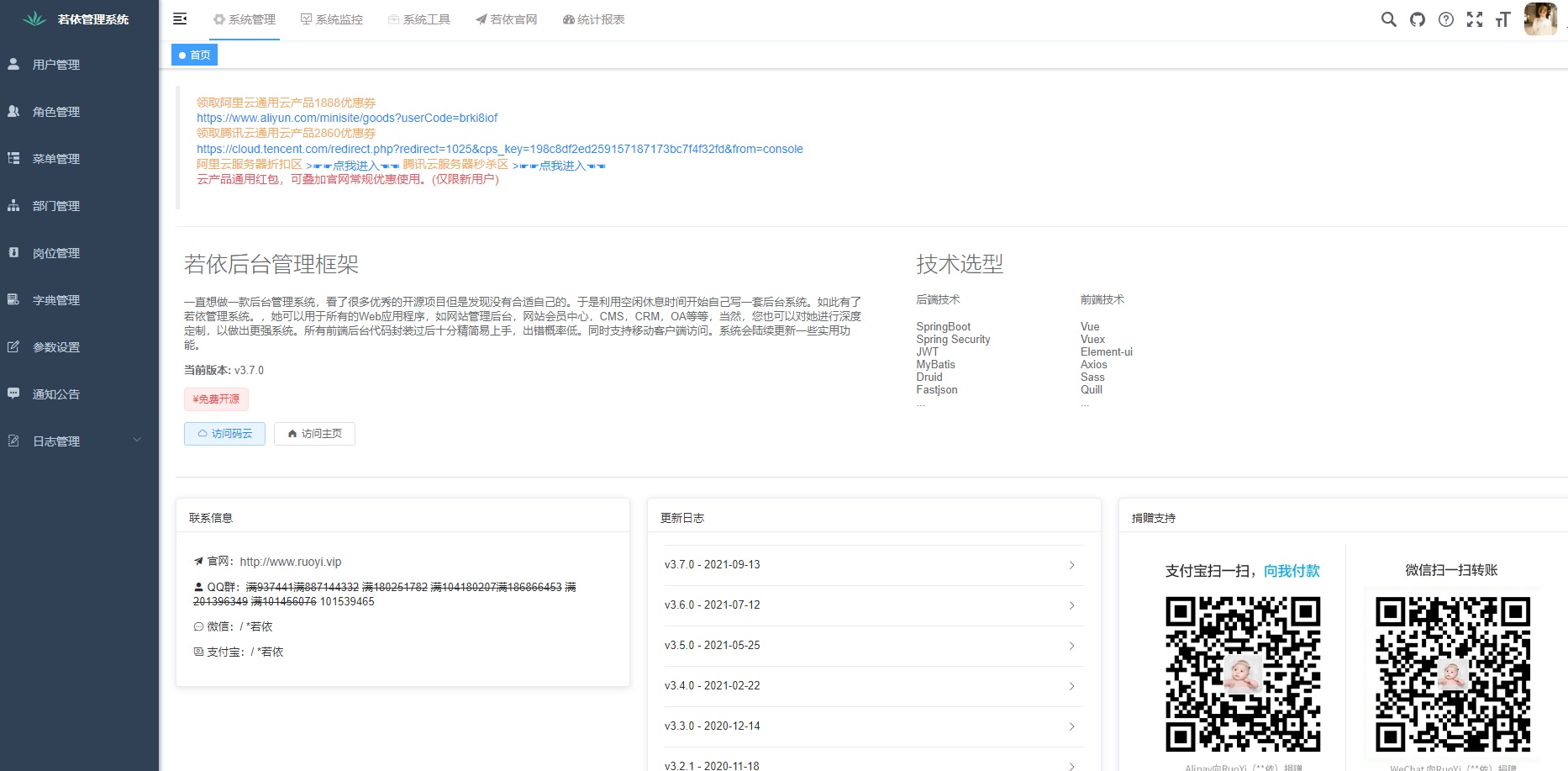The height and width of the screenshot is (771, 1568).
Task: Click the user avatar image
Action: 1540,18
